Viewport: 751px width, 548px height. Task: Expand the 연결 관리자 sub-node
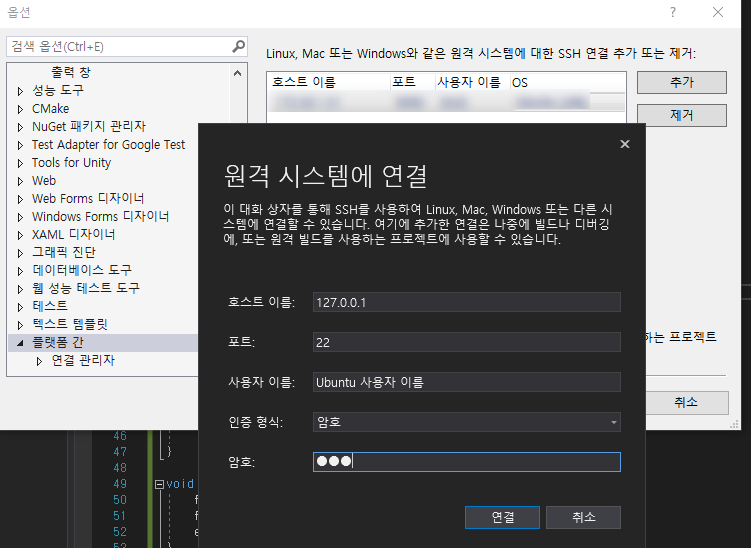pyautogui.click(x=39, y=361)
